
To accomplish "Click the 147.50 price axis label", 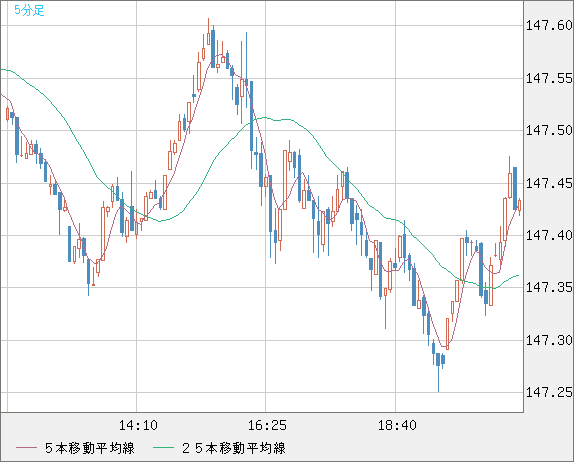I will pos(549,130).
